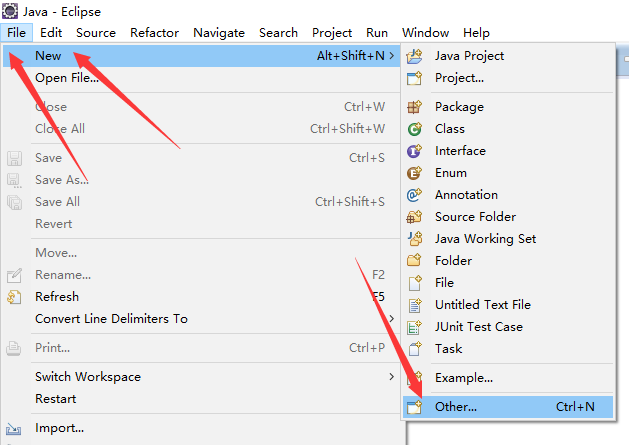Click the Source Folder icon
Image resolution: width=629 pixels, height=445 pixels.
pos(414,217)
